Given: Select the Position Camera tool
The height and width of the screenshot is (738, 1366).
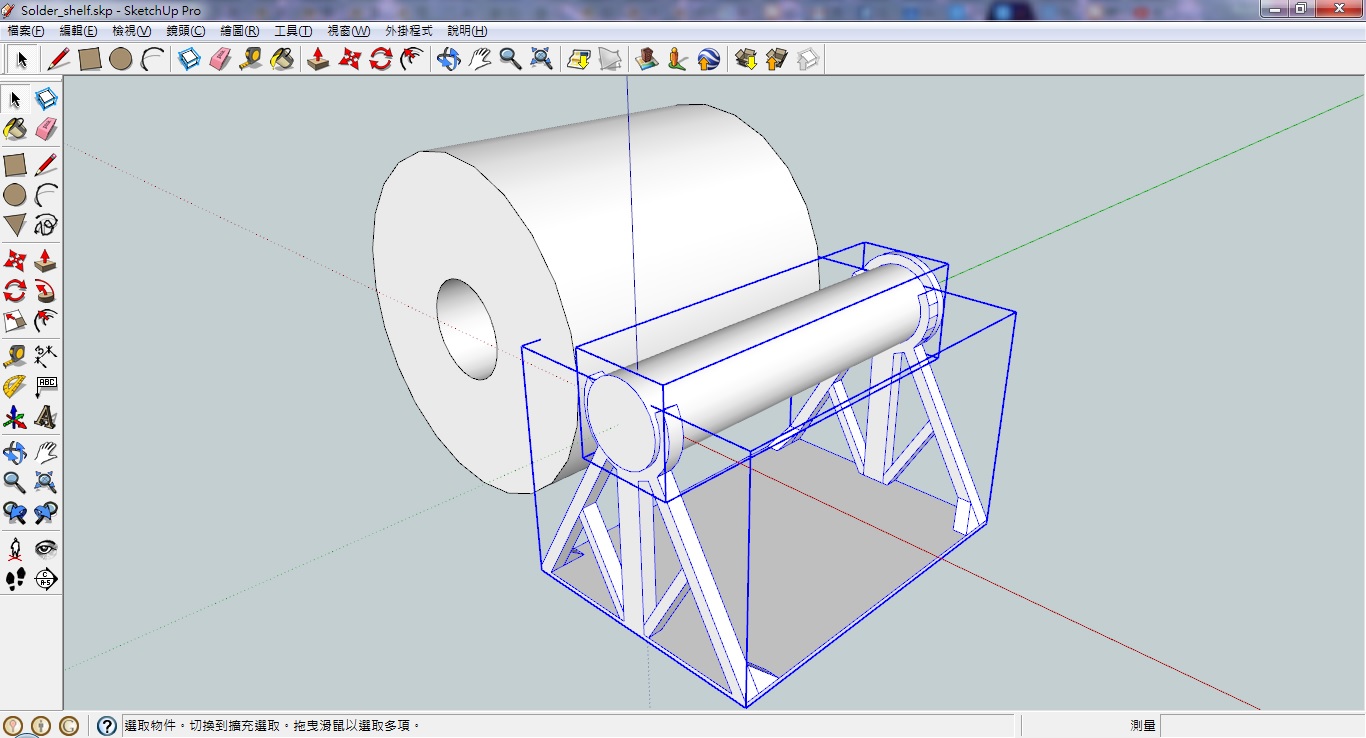Looking at the screenshot, I should [15, 548].
